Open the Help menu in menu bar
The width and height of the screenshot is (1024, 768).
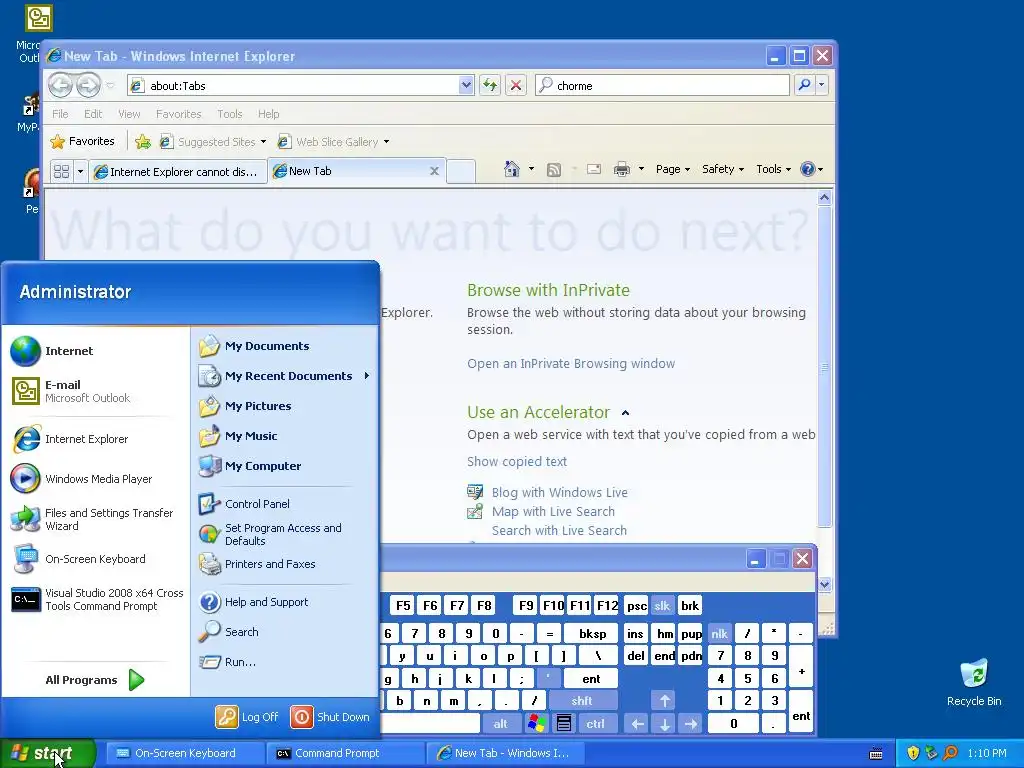tap(268, 114)
